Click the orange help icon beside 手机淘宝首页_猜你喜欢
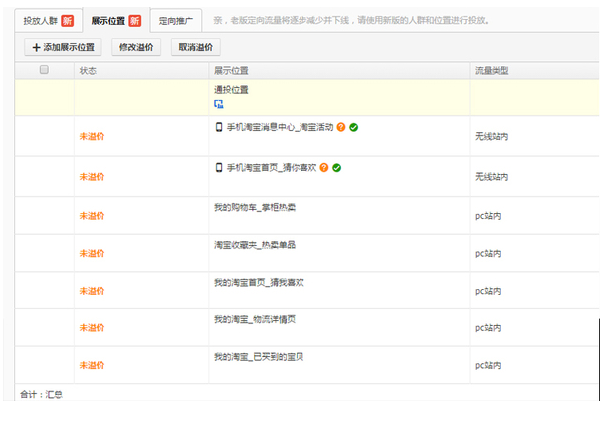Viewport: 600px width, 422px height. coord(324,168)
